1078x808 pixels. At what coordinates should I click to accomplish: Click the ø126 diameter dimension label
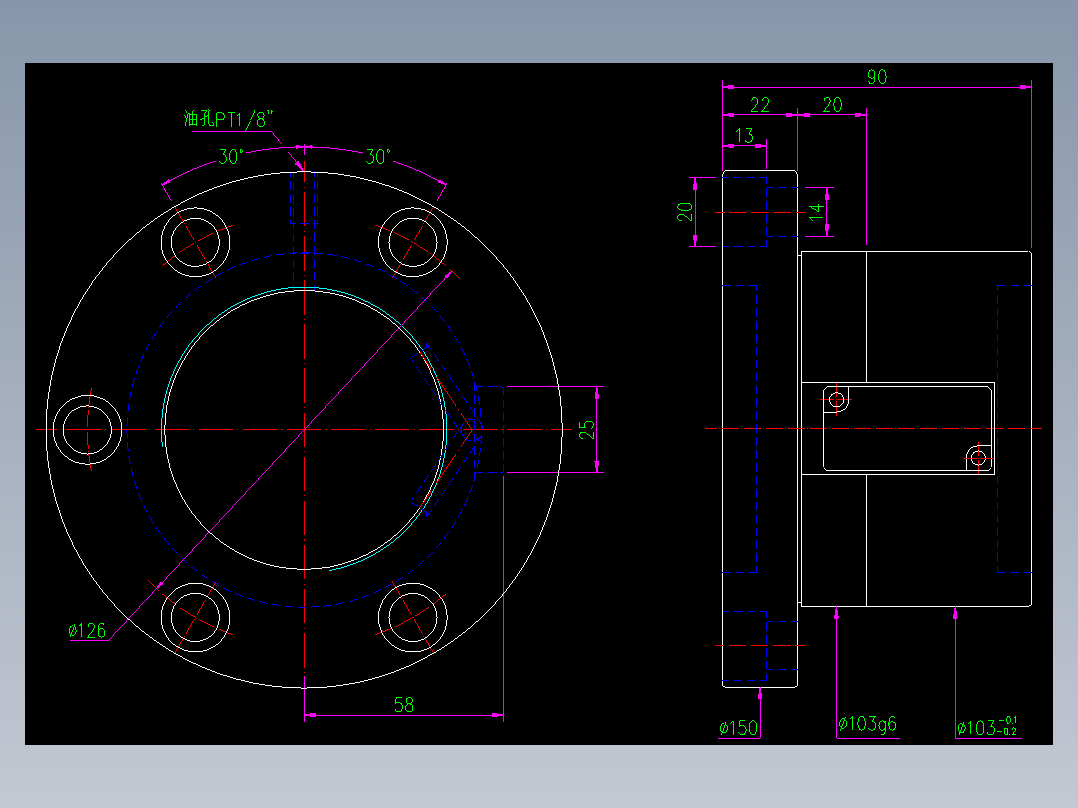point(87,631)
